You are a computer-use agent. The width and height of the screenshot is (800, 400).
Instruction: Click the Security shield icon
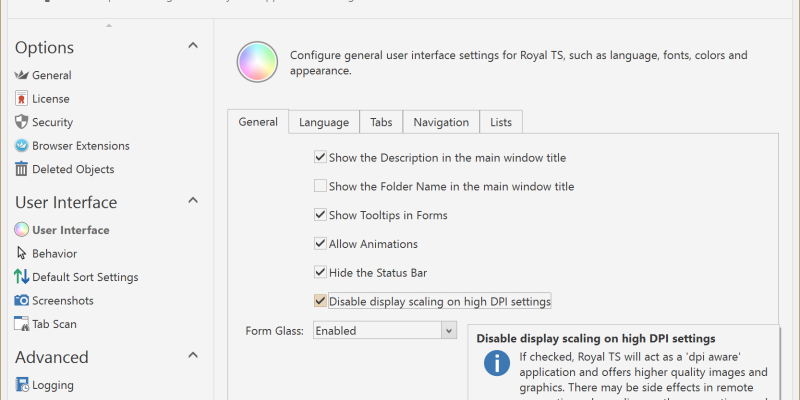(x=22, y=122)
